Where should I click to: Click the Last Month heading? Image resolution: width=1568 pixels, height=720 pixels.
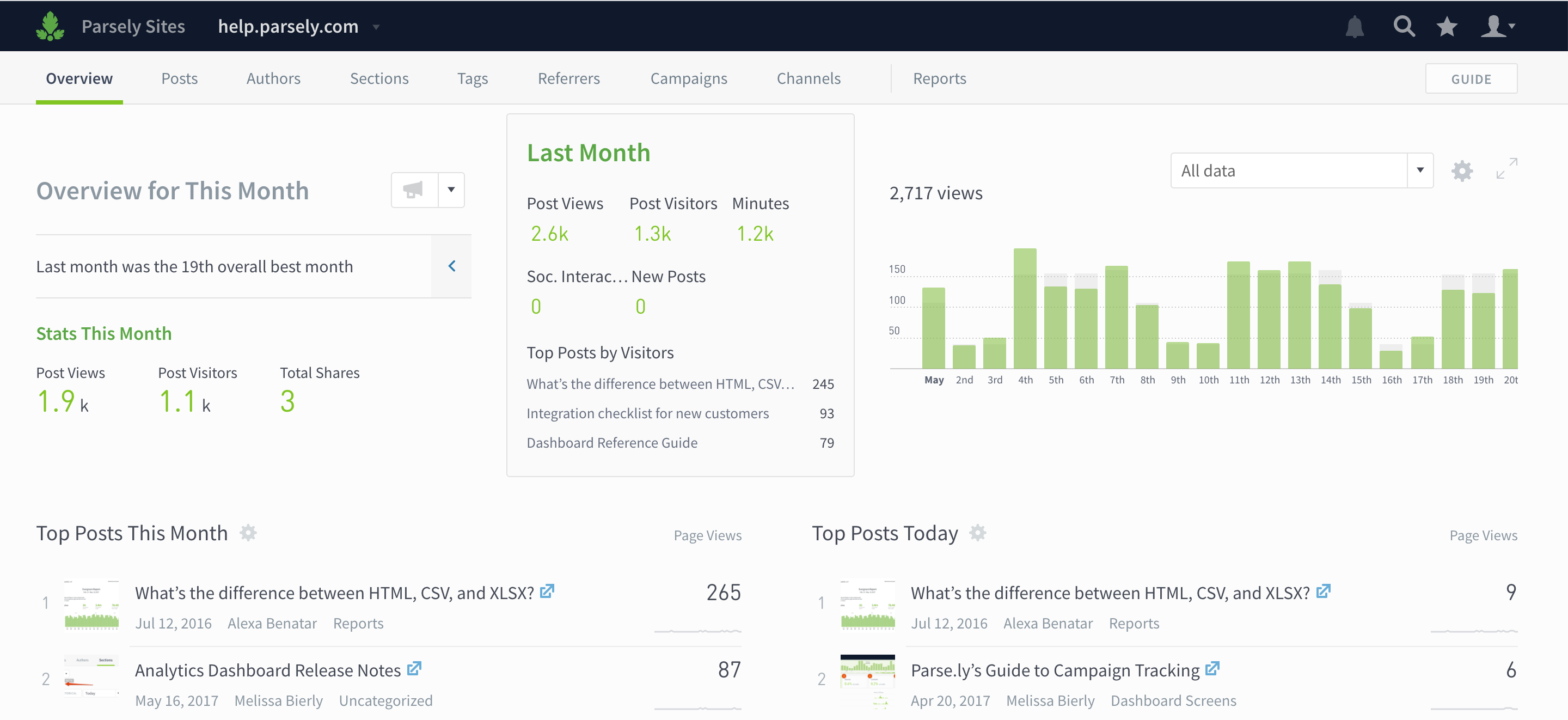[x=589, y=152]
